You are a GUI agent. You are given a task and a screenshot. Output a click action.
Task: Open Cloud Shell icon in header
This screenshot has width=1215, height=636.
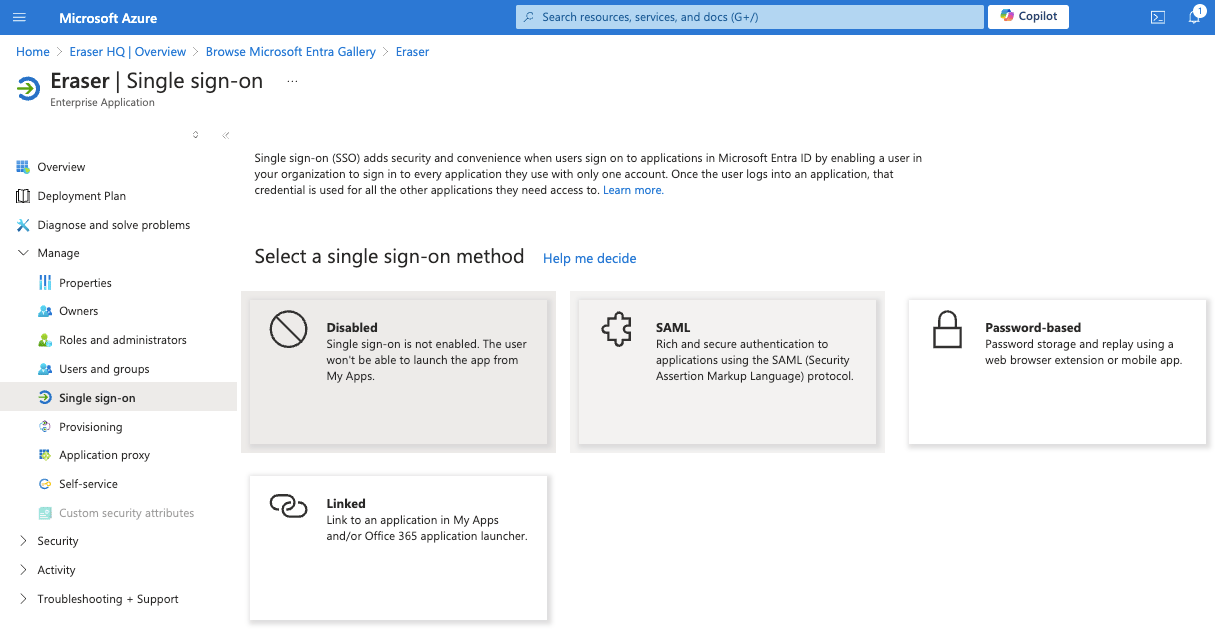[x=1158, y=17]
